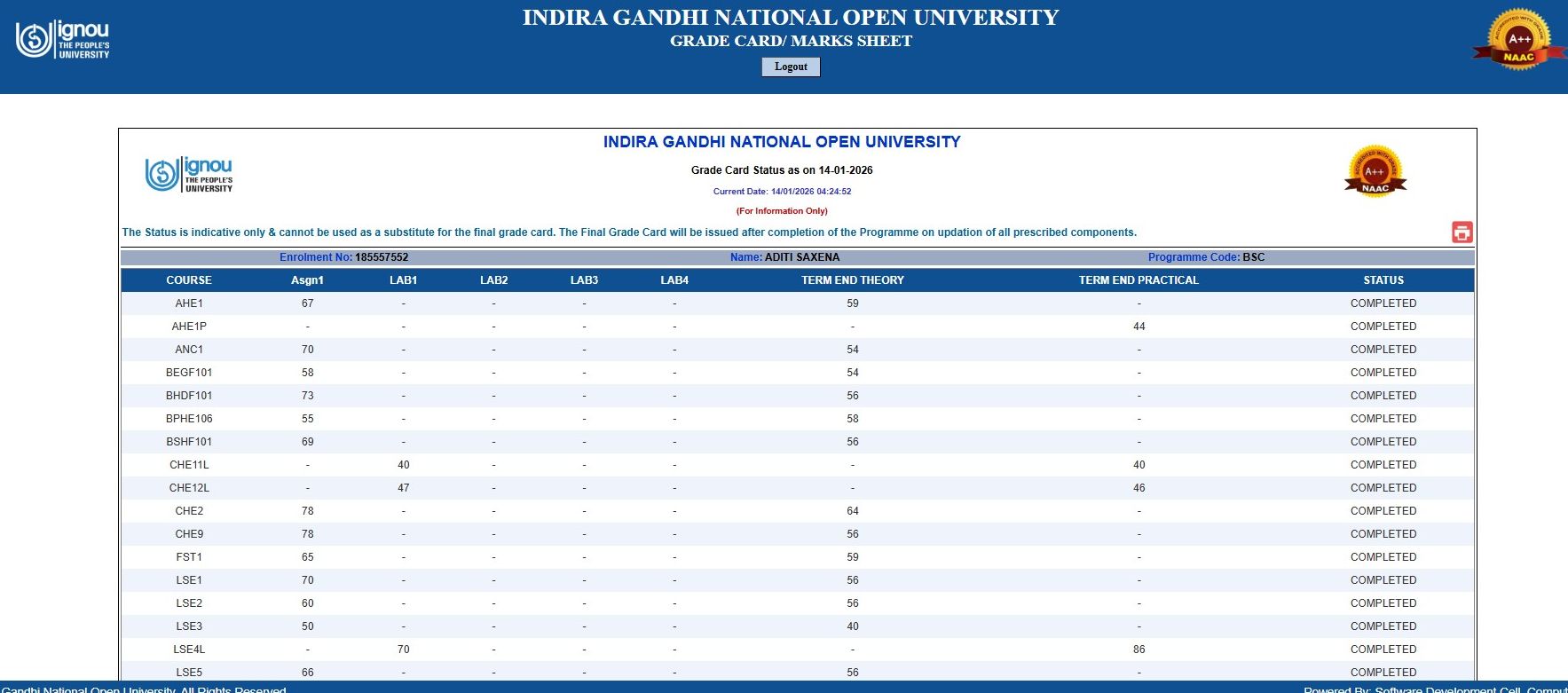This screenshot has width=1568, height=693.
Task: Select the BEGF101 course cell
Action: point(189,373)
